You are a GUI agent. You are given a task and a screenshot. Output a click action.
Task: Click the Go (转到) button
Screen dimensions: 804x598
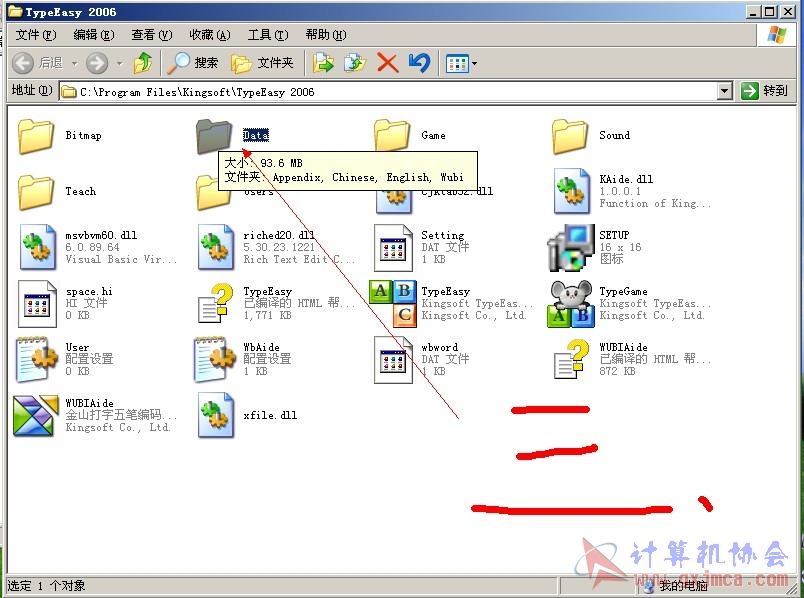(764, 91)
